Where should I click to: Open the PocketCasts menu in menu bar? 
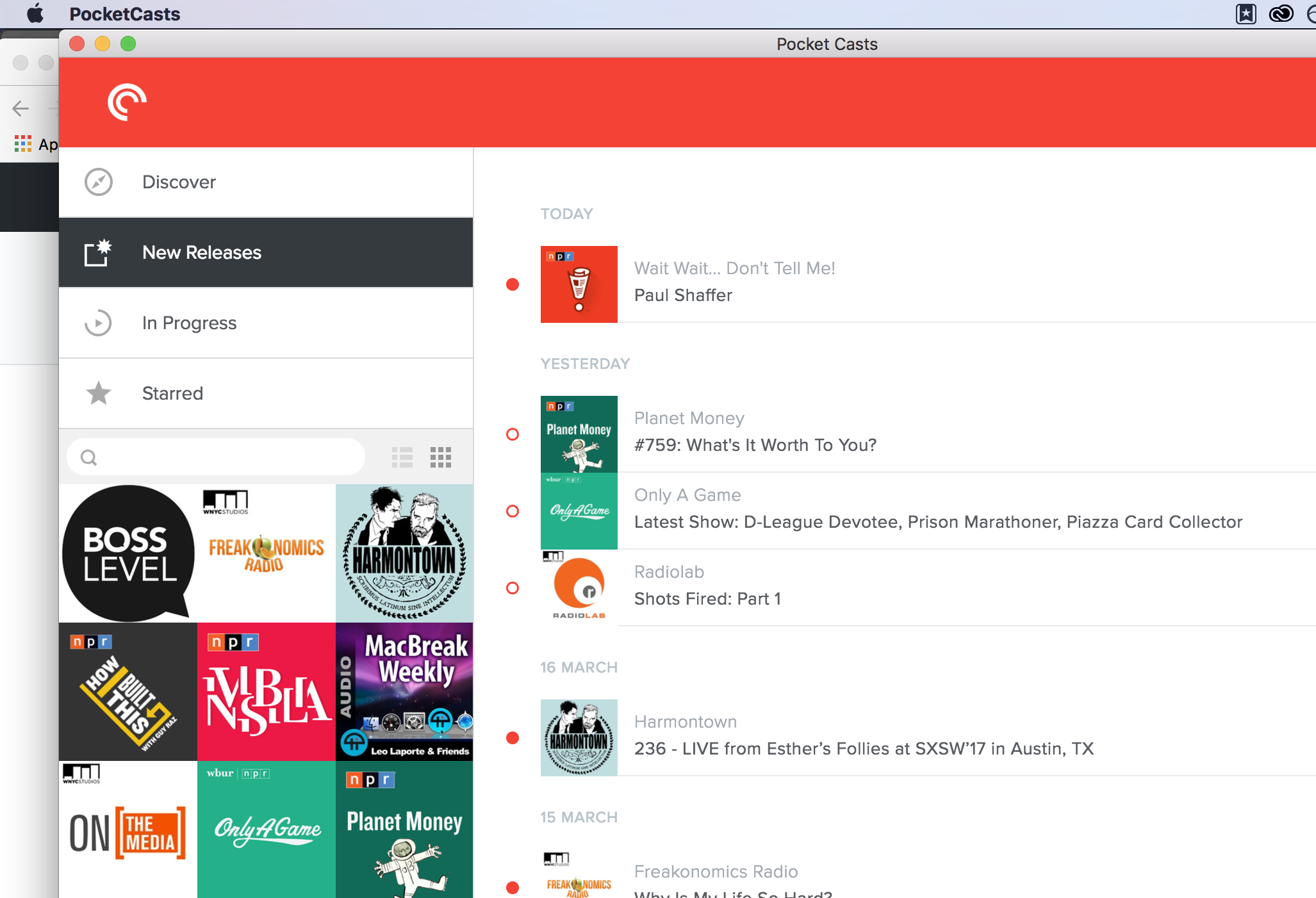click(x=124, y=14)
